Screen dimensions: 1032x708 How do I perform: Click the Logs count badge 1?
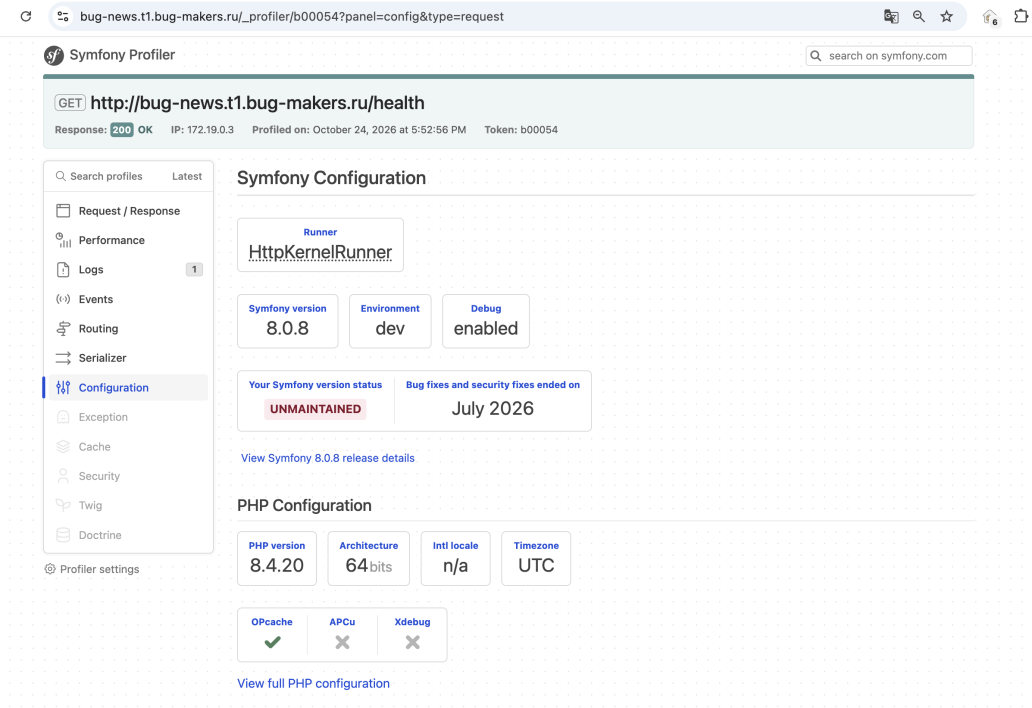194,269
